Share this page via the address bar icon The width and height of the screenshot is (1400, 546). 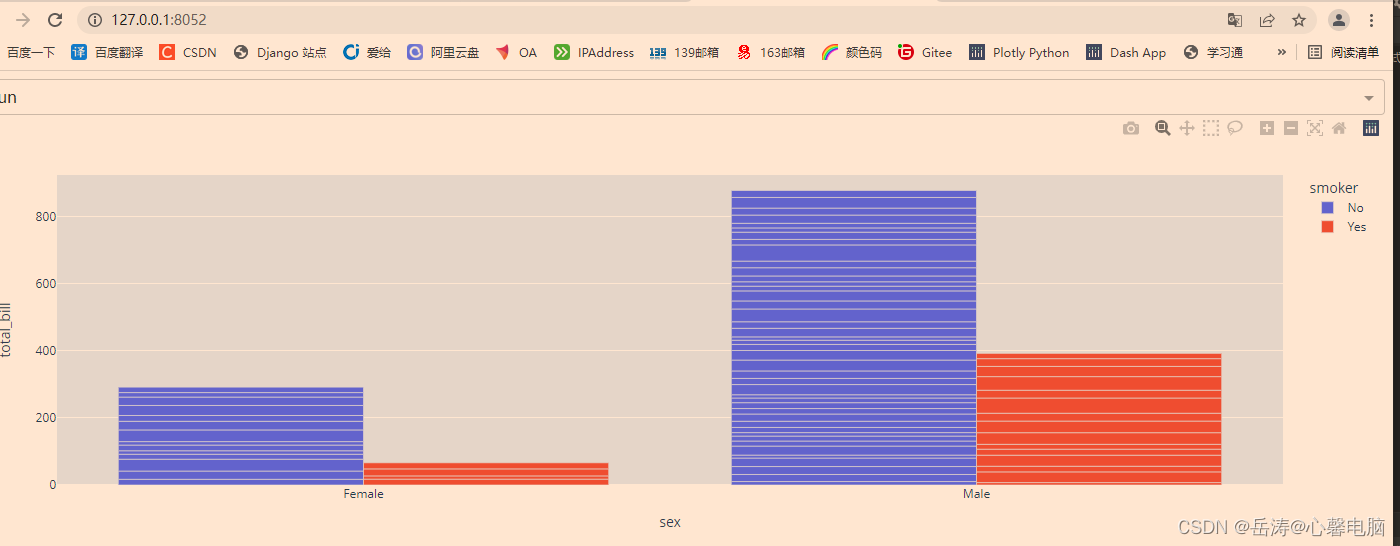pyautogui.click(x=1267, y=20)
